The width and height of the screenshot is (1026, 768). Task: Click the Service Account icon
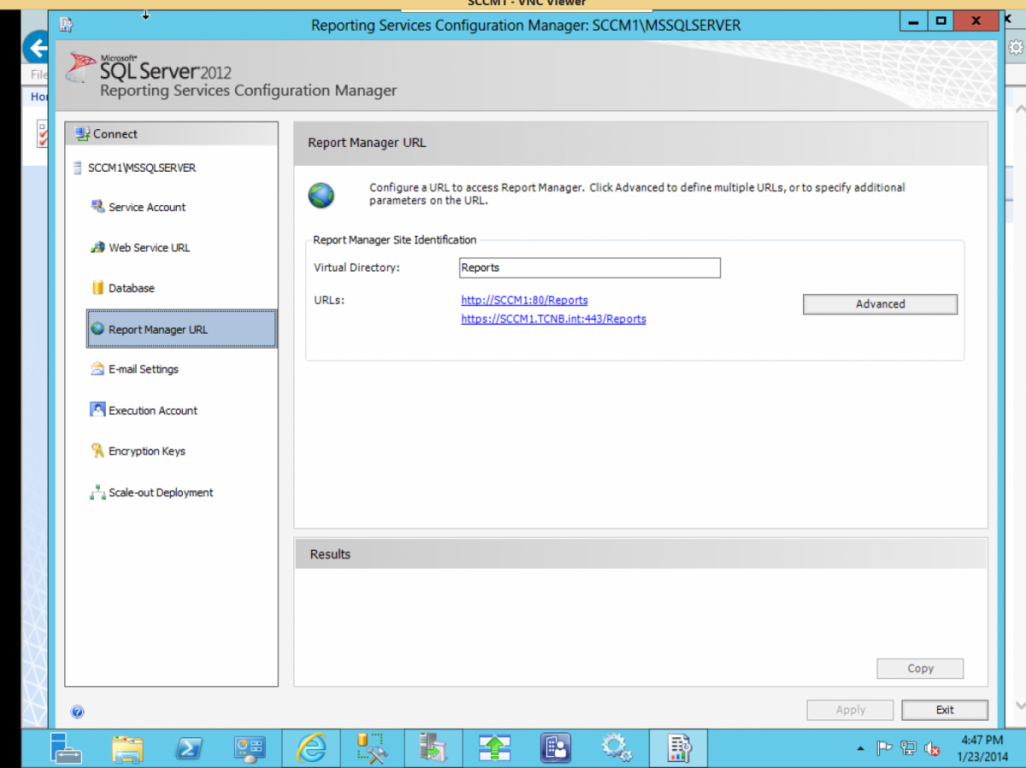point(97,207)
